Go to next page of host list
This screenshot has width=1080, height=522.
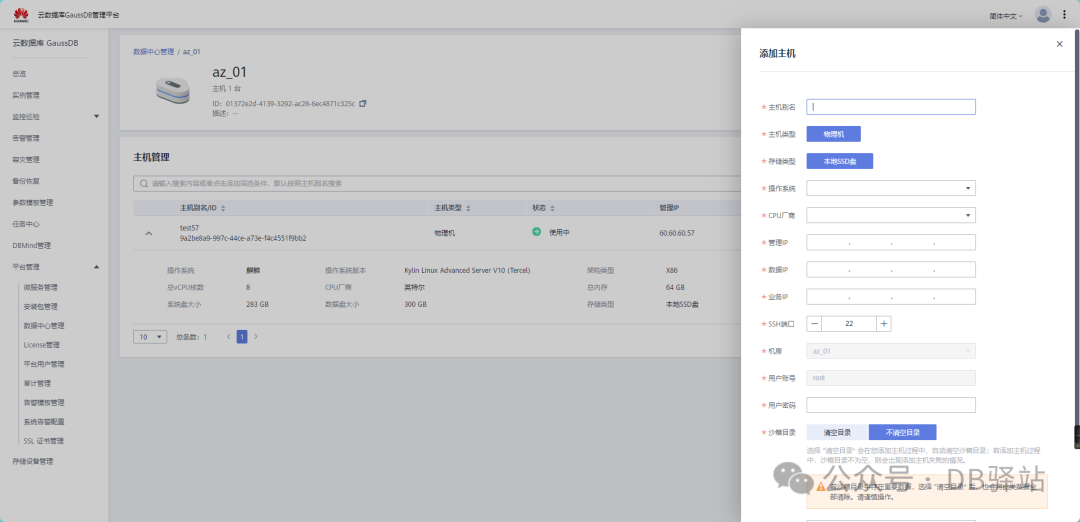(x=256, y=337)
